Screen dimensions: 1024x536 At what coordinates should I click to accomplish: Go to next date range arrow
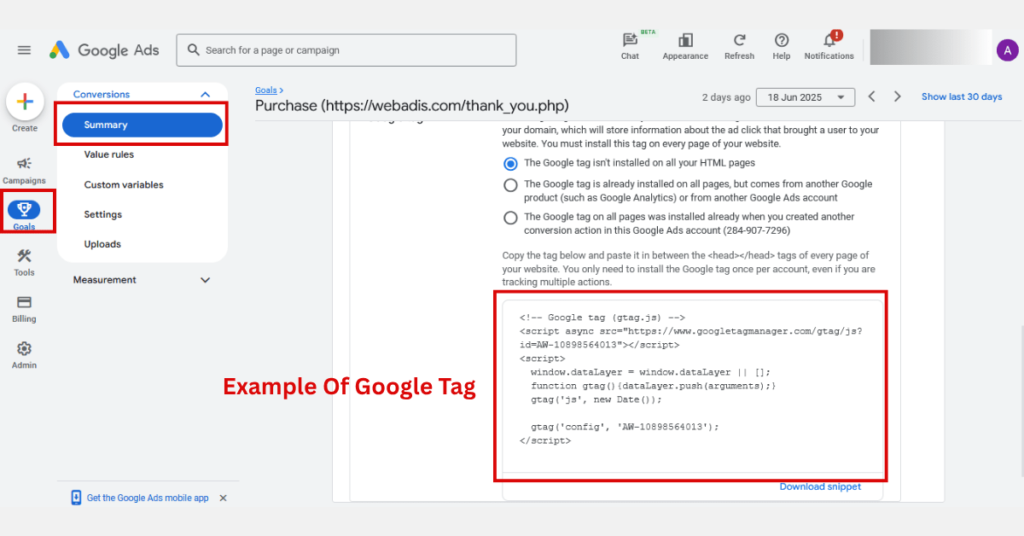click(x=897, y=97)
